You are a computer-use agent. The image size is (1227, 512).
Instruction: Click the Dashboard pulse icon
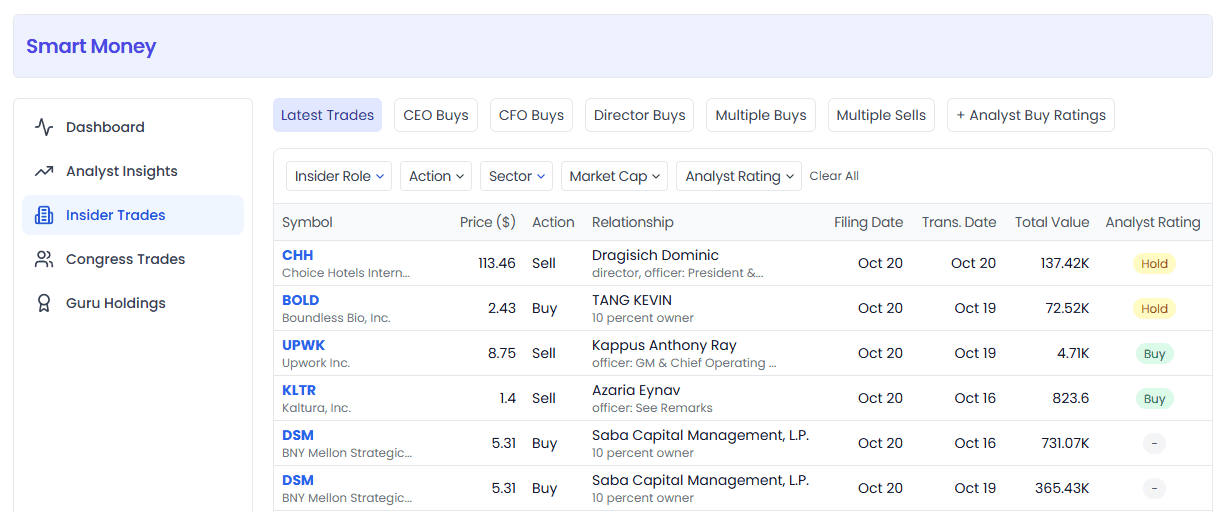(44, 127)
